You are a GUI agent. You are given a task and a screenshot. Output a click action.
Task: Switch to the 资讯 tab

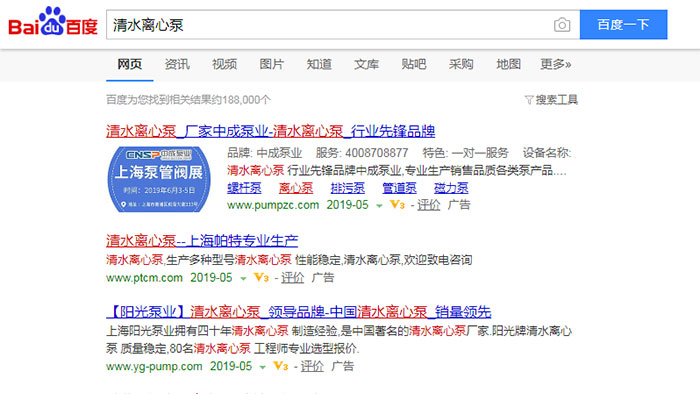tap(177, 64)
